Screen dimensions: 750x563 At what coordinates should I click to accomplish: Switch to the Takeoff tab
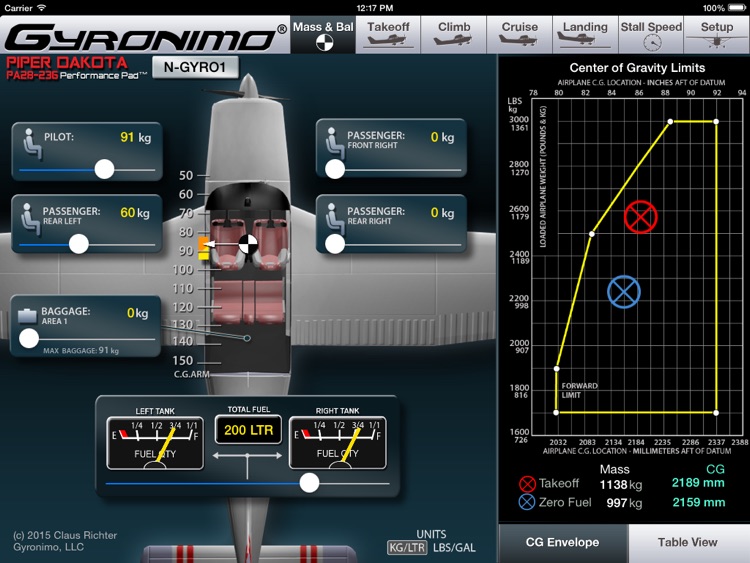coord(388,35)
